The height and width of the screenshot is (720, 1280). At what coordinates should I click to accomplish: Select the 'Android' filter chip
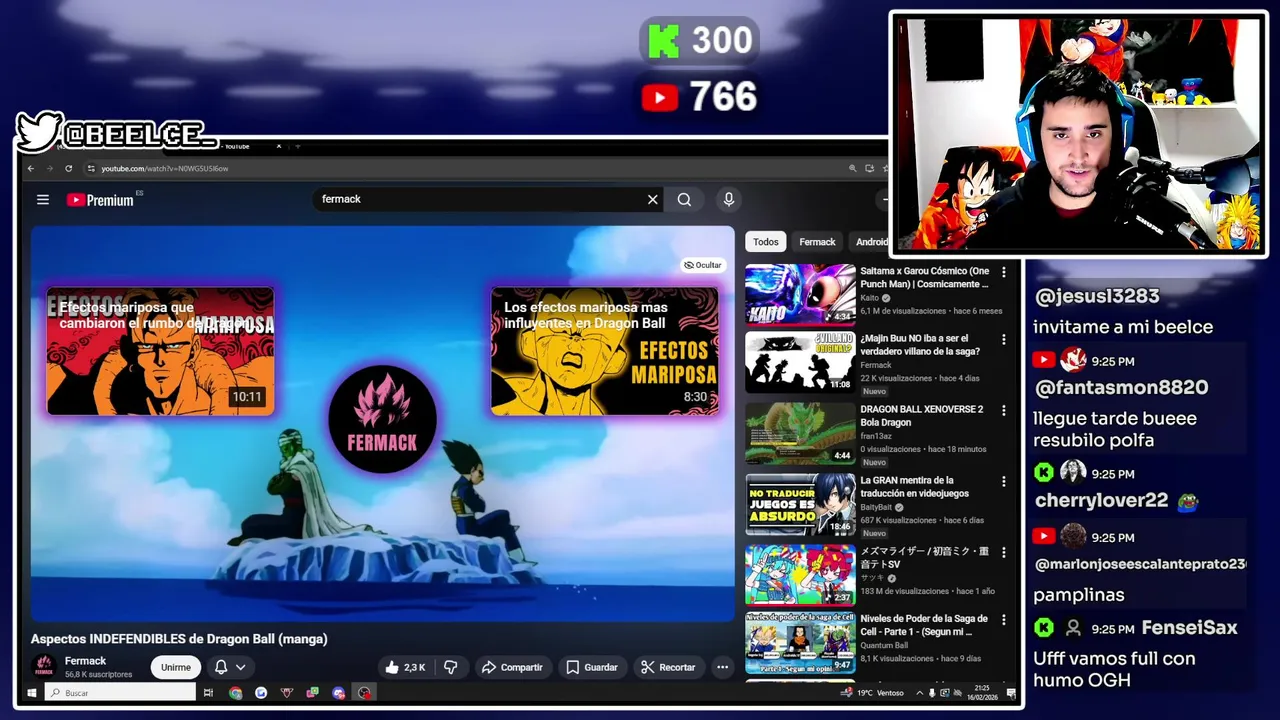click(x=868, y=242)
